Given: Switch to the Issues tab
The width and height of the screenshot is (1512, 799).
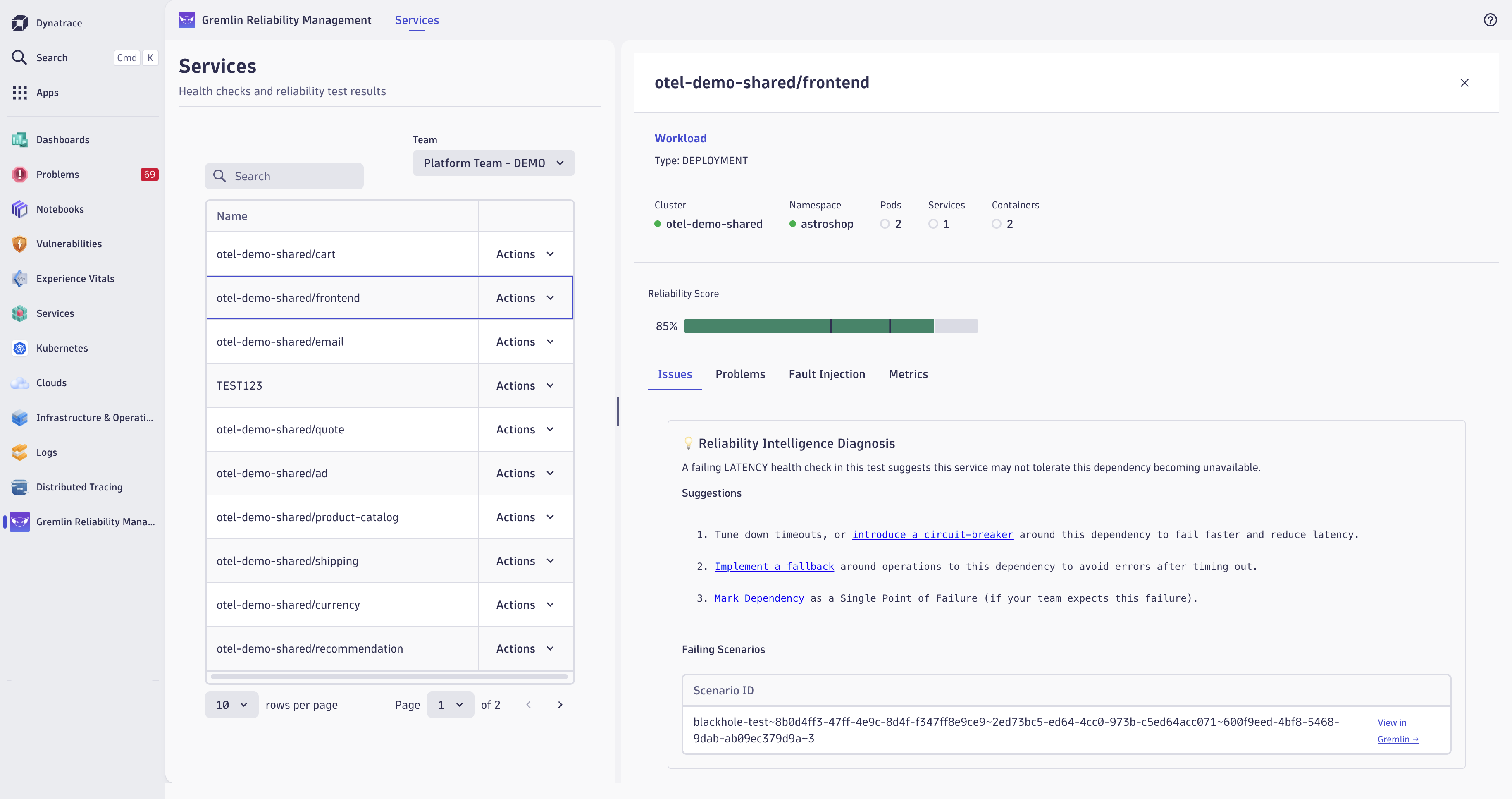Looking at the screenshot, I should [x=675, y=374].
